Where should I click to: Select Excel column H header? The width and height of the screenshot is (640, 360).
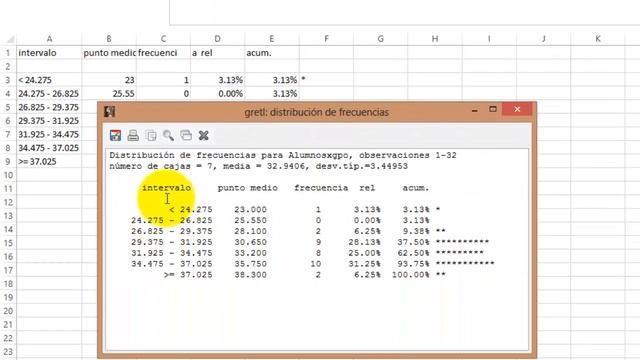[435, 39]
